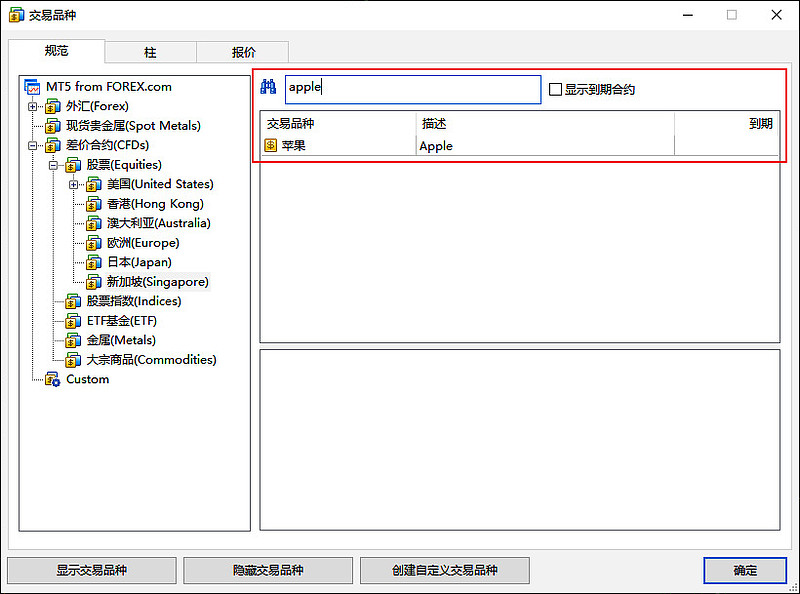Collapse the 股票(Equities) tree node
The height and width of the screenshot is (594, 800).
[x=53, y=165]
